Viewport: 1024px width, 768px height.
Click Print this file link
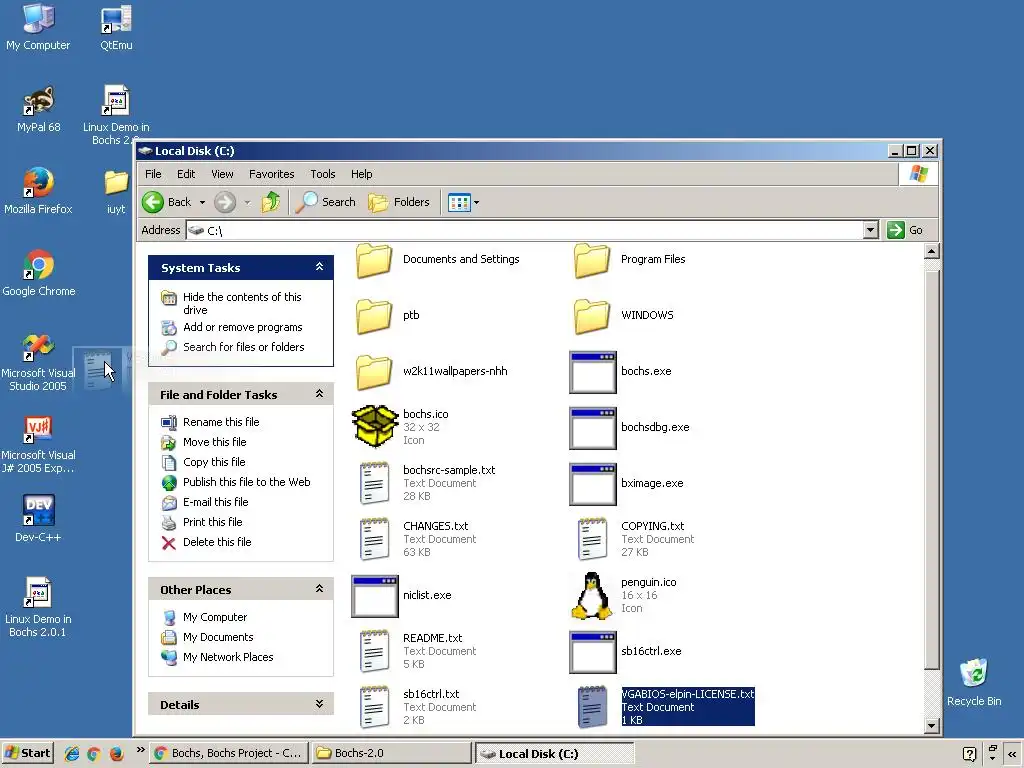[212, 522]
